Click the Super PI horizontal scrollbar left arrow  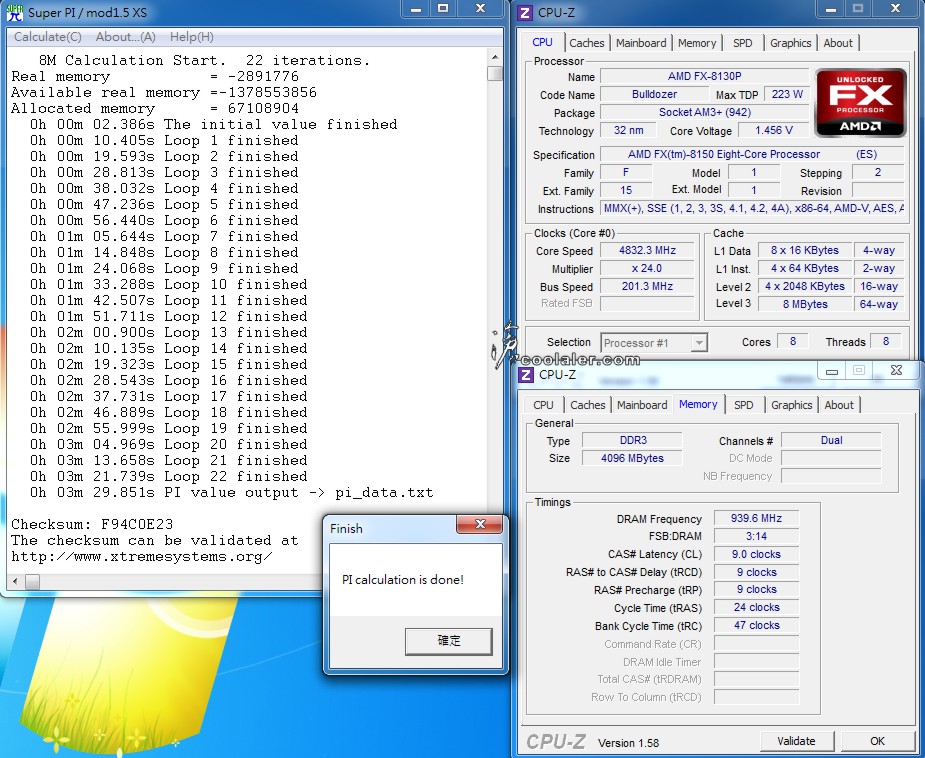click(x=15, y=582)
